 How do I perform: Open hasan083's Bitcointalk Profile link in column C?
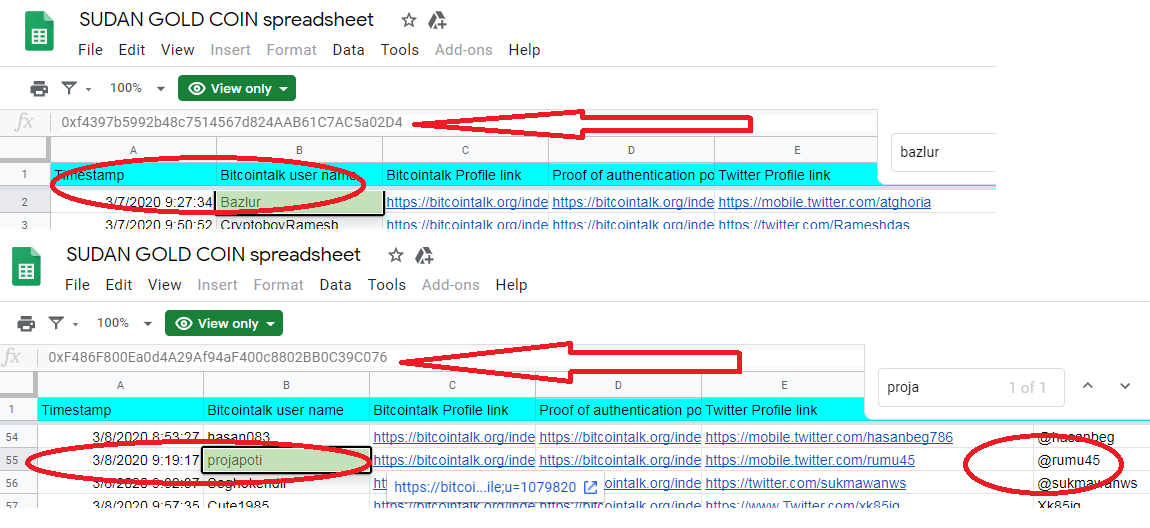tap(454, 438)
